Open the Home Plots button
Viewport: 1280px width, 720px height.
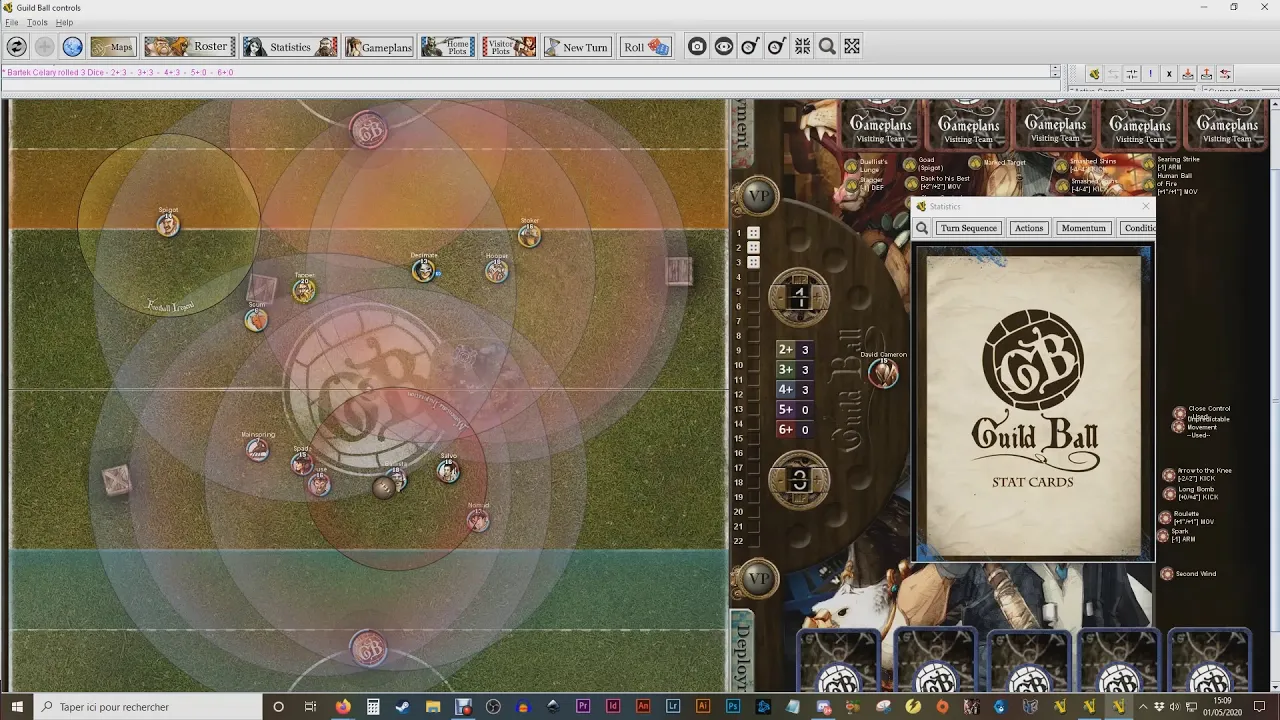click(x=448, y=46)
